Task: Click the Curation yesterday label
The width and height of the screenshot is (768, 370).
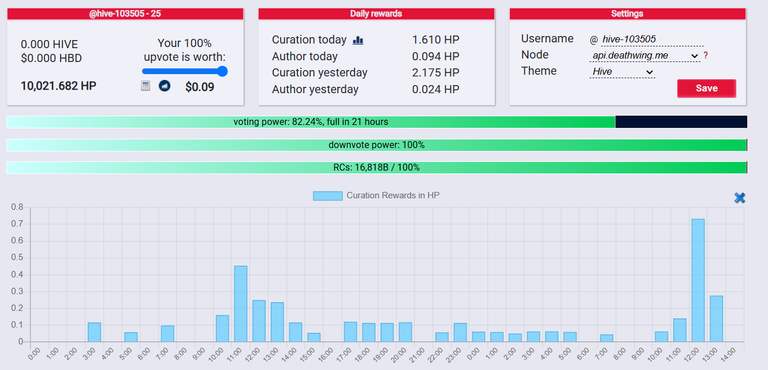Action: click(x=319, y=73)
